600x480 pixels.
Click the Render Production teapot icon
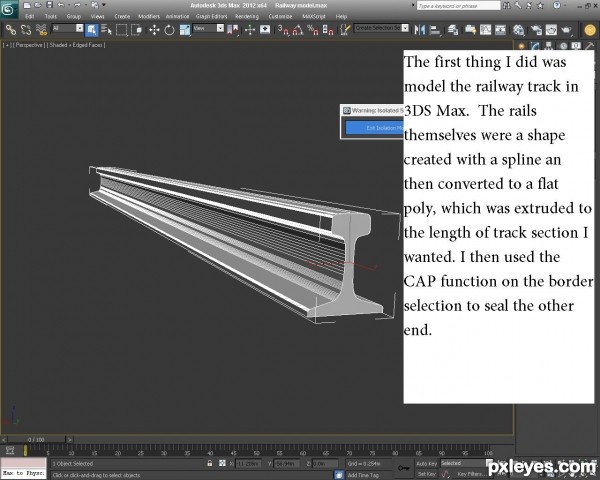click(566, 30)
